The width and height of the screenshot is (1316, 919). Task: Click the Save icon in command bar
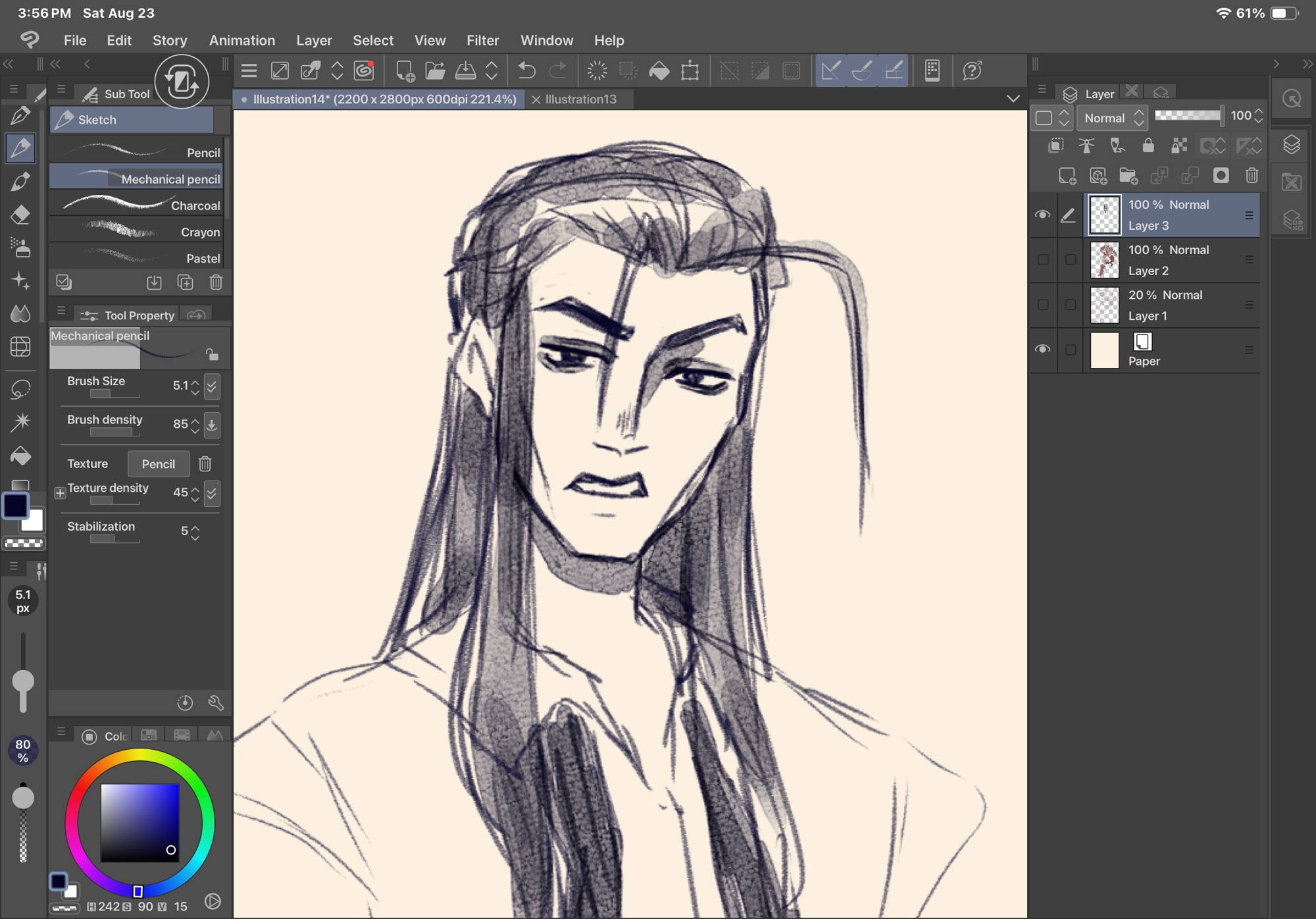tap(466, 70)
